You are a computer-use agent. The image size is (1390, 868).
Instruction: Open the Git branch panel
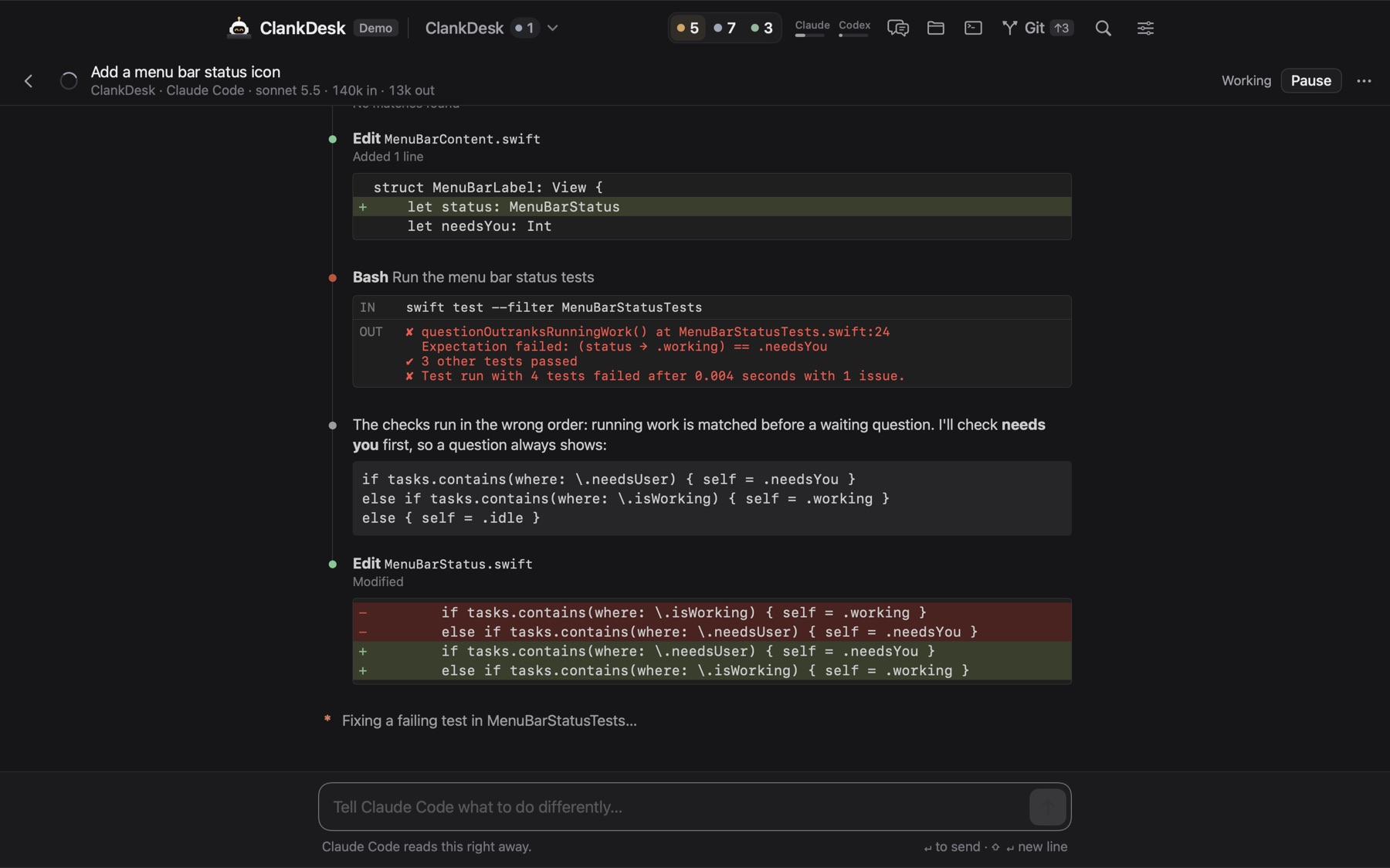(1036, 28)
